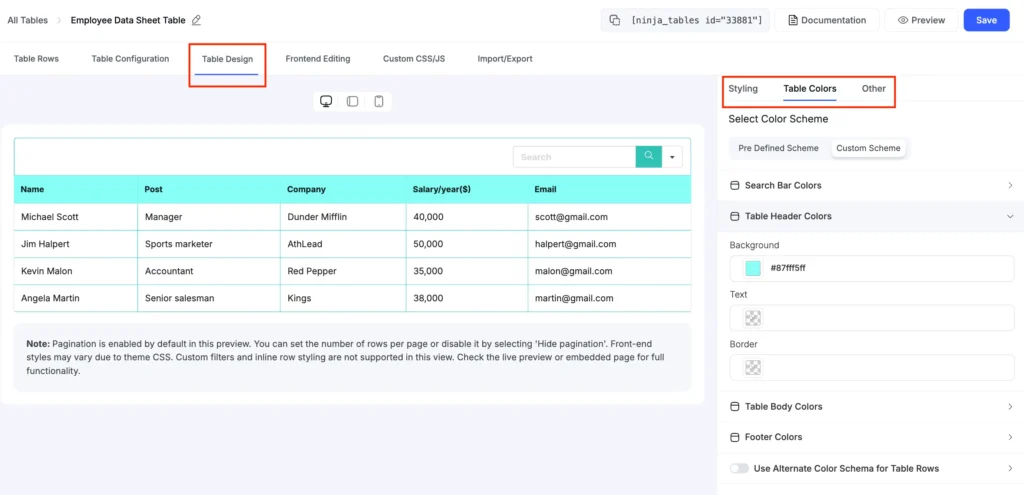Click the 38,000 salary cell

[466, 298]
